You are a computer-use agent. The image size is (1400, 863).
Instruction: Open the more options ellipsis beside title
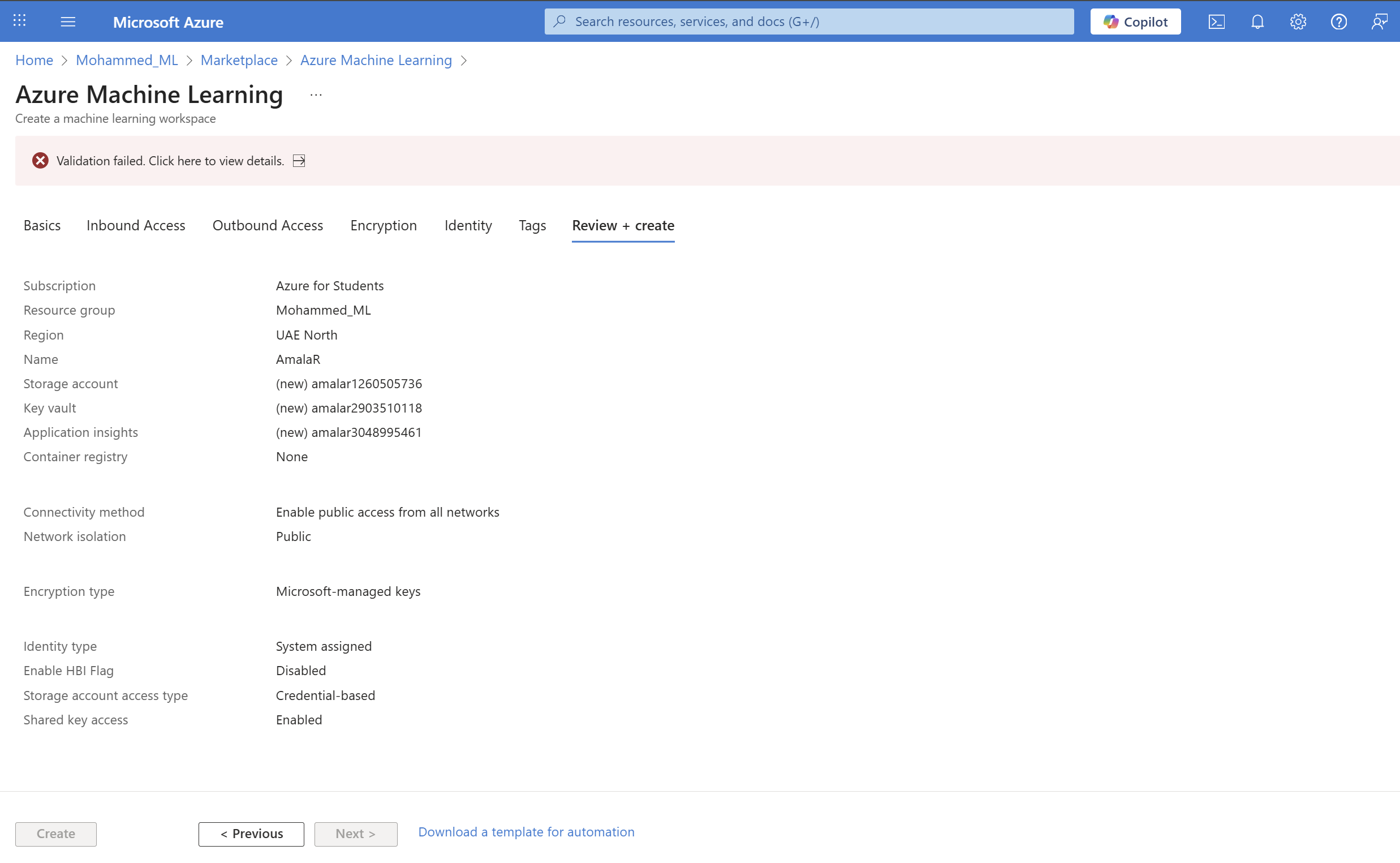tap(316, 95)
